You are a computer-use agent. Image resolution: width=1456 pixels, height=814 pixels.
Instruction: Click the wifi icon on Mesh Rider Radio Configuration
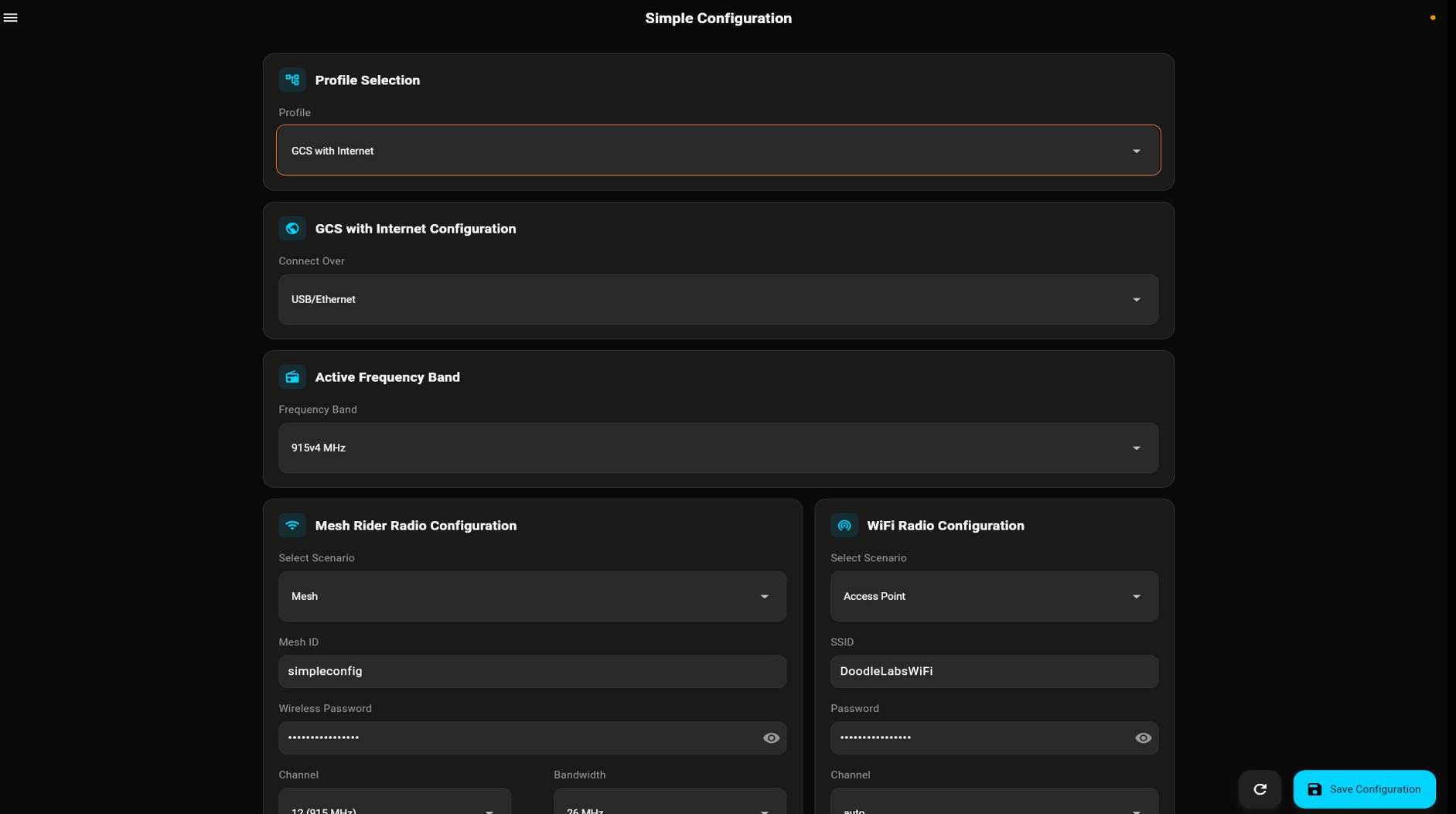[x=292, y=525]
